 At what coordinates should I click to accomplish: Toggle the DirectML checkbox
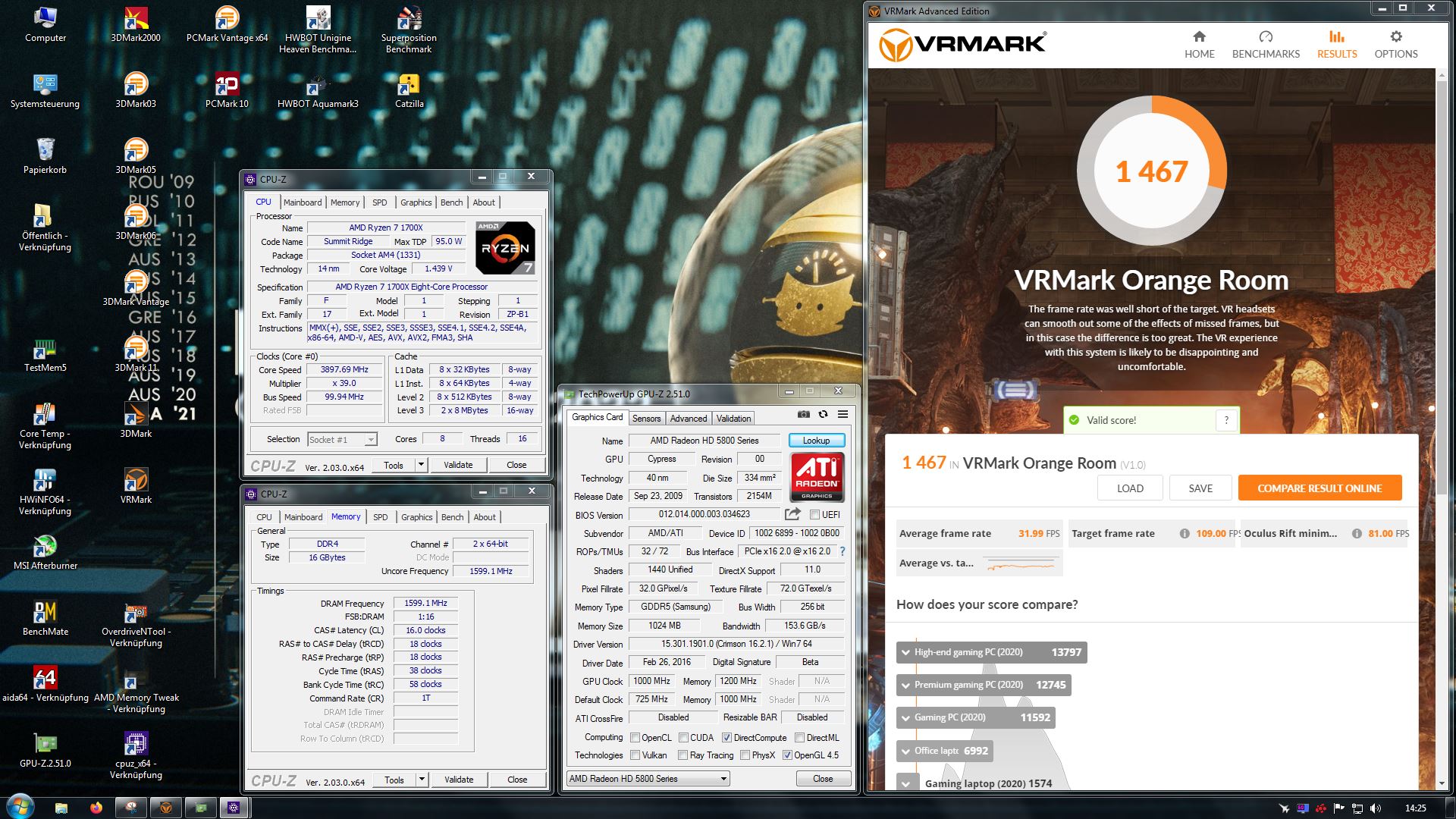tap(799, 738)
